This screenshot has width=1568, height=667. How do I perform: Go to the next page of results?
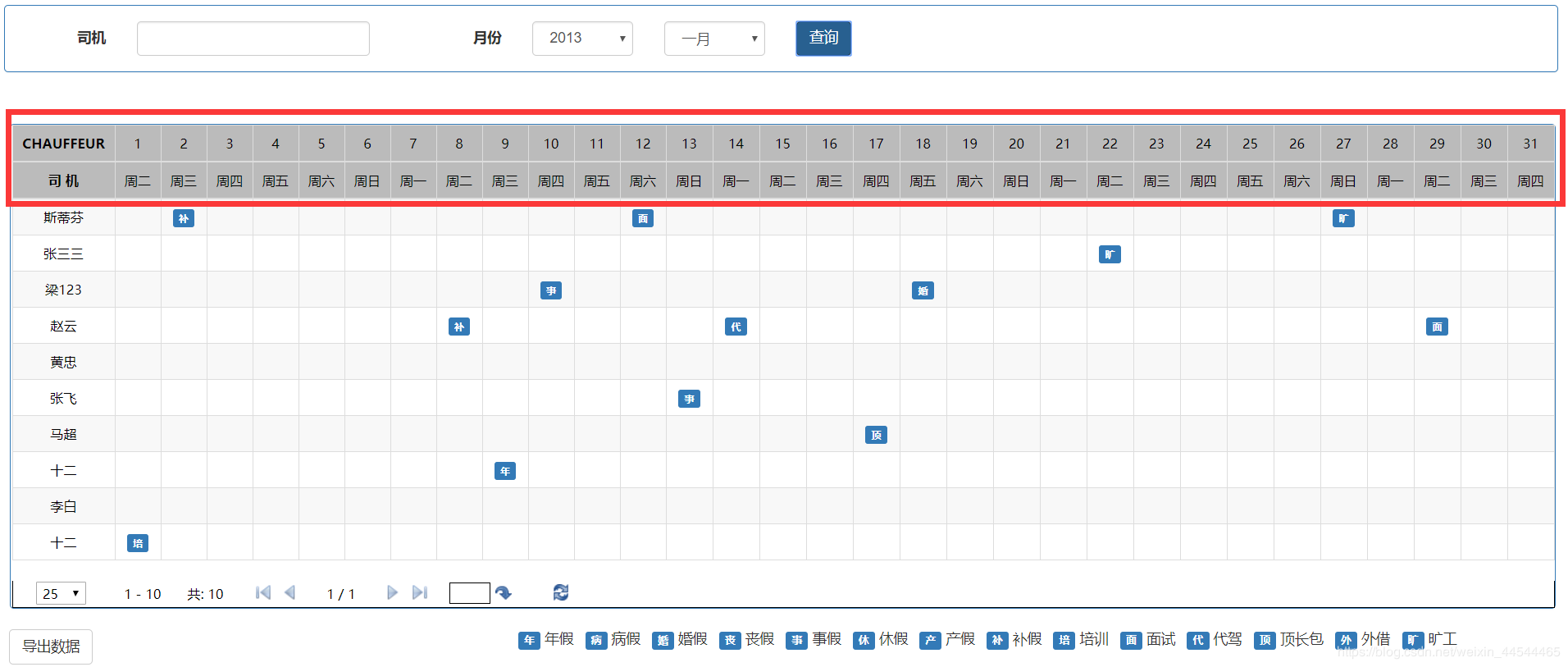392,592
